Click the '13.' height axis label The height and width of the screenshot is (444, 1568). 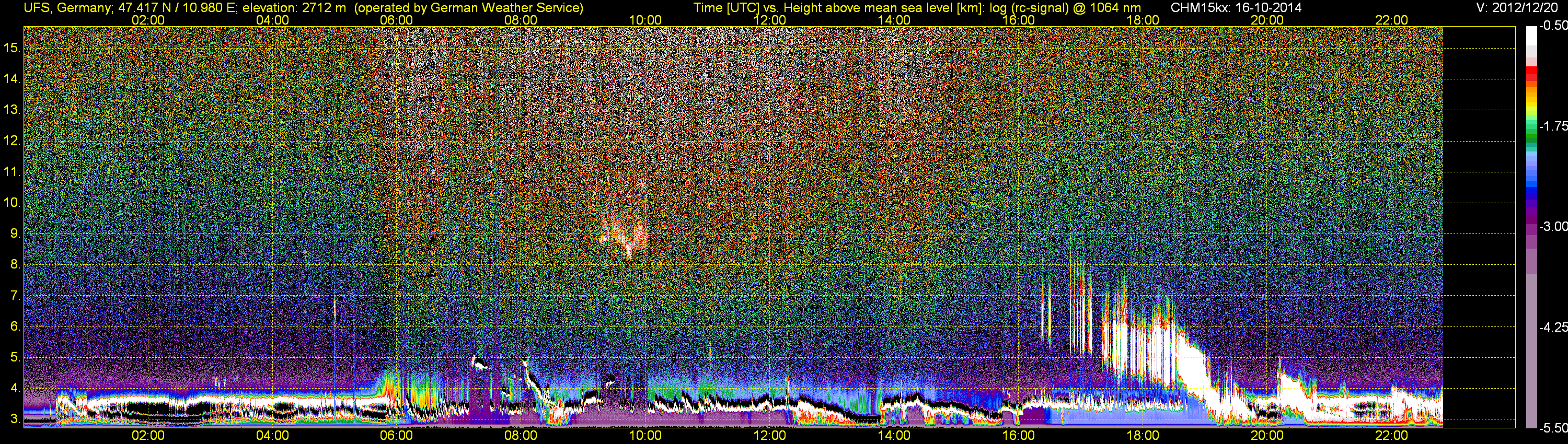[x=12, y=110]
